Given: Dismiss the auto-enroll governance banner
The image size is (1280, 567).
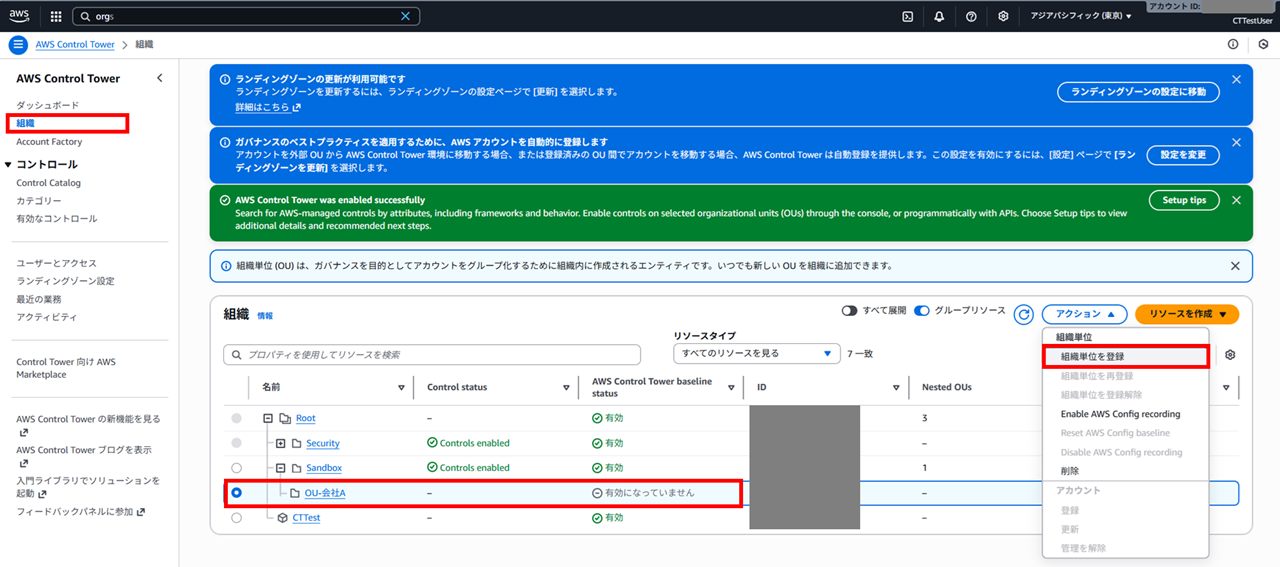Looking at the screenshot, I should point(1236,142).
